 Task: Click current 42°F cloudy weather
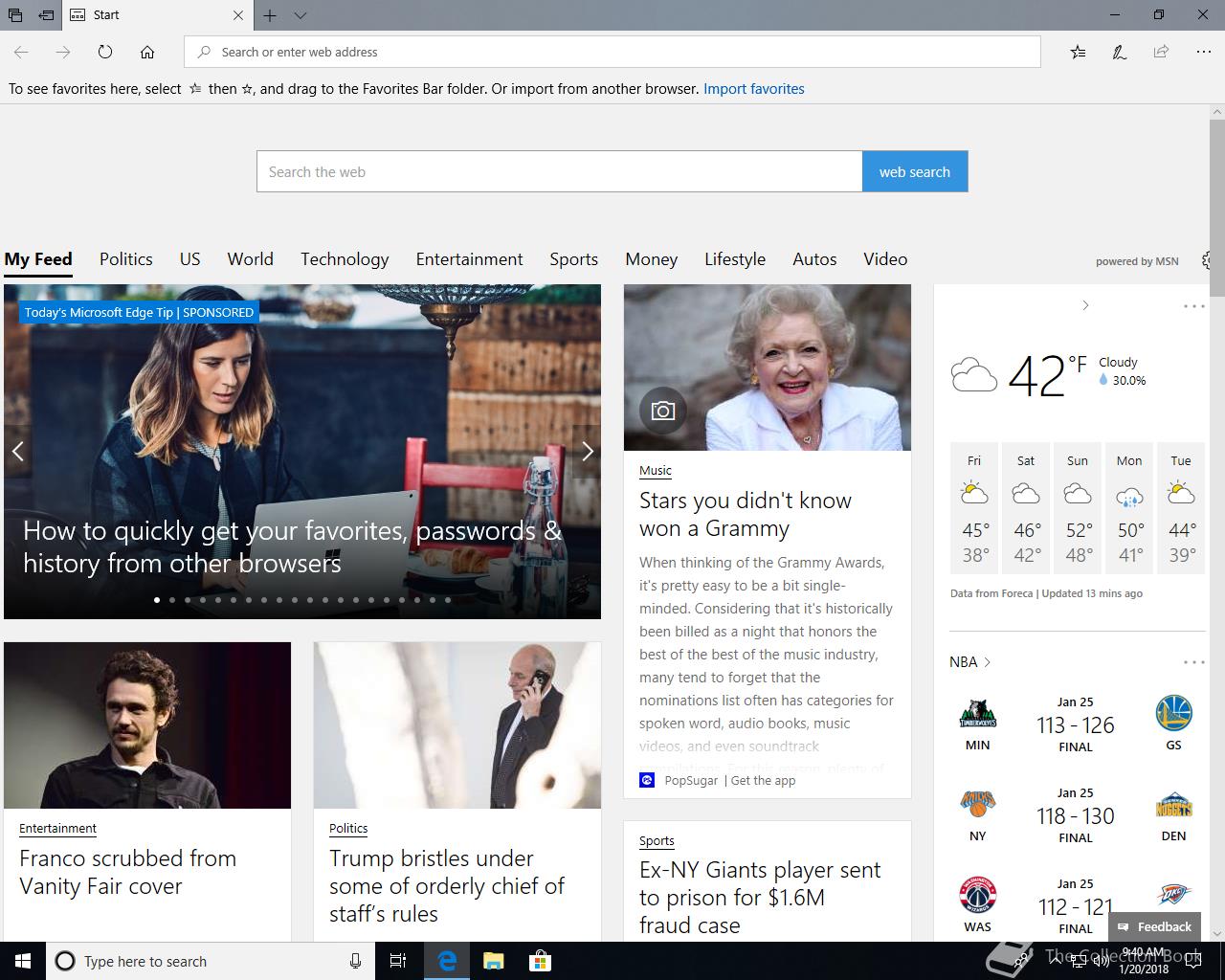pyautogui.click(x=1049, y=373)
